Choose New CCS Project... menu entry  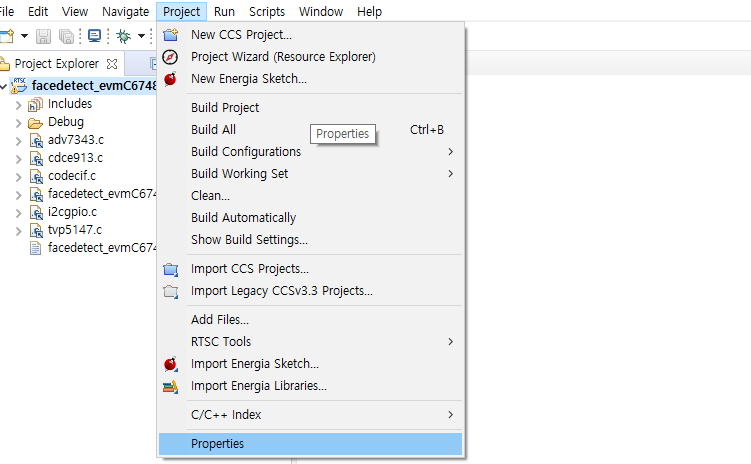[310, 35]
